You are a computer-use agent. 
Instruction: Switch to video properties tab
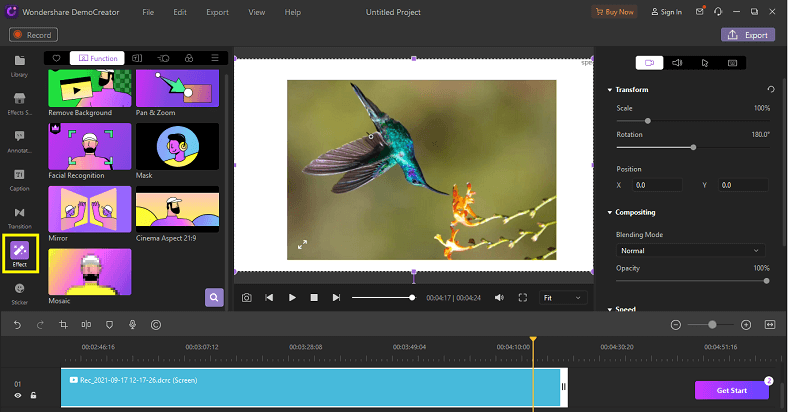(649, 63)
